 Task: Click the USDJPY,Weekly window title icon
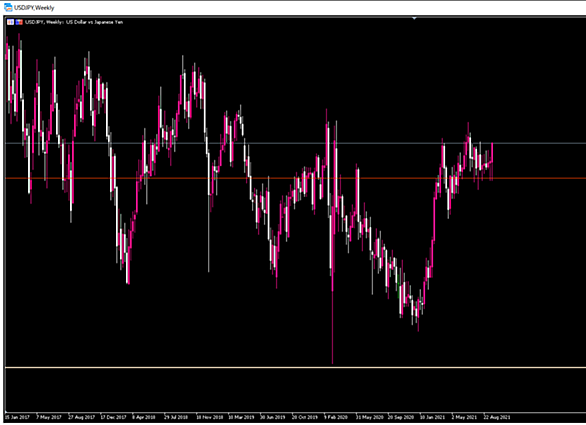[7, 7]
